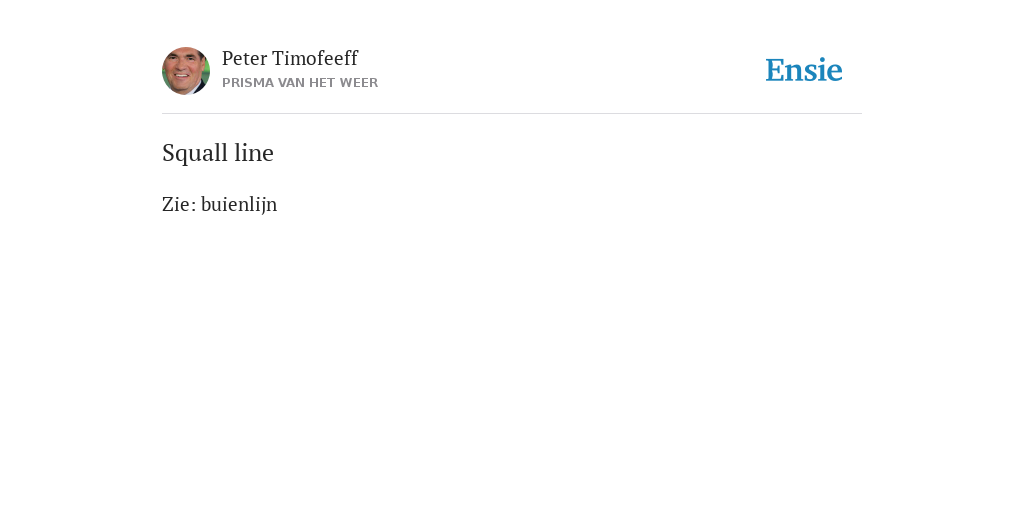Follow the buienlijn reference
Screen dimensions: 1024x512
coord(239,204)
